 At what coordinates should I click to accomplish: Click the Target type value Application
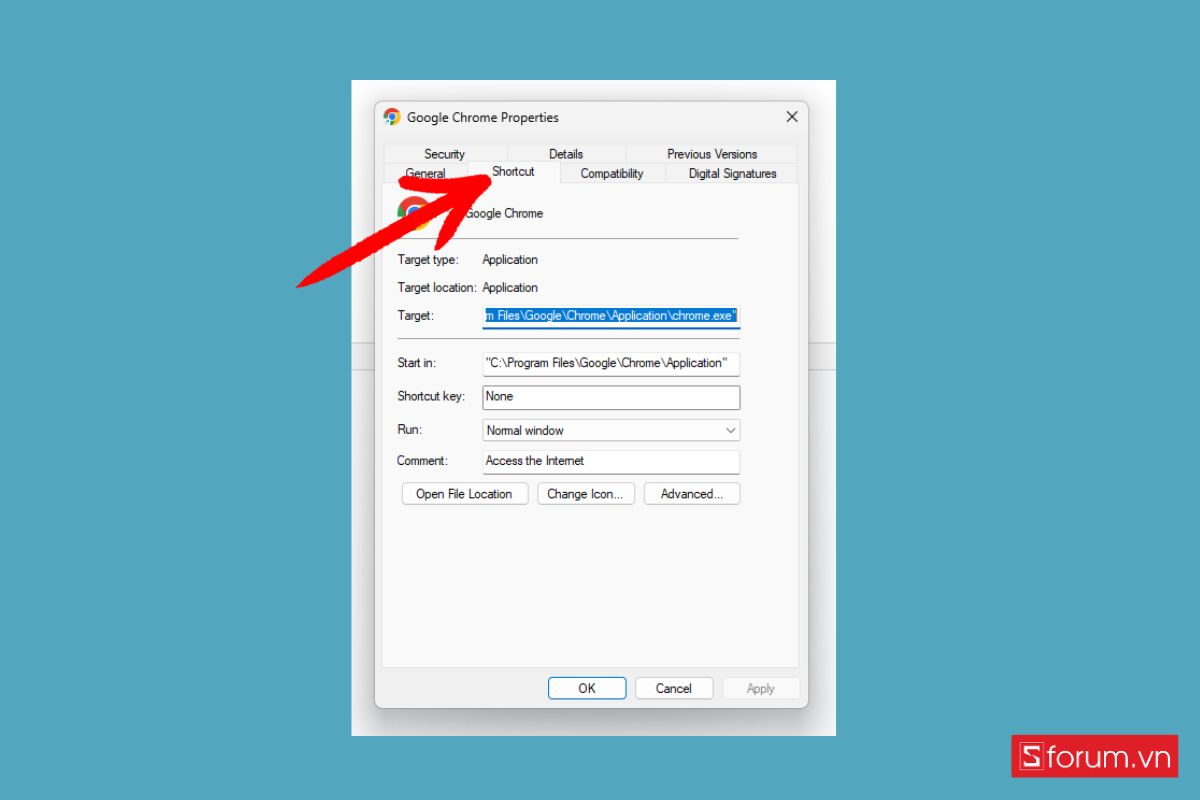pyautogui.click(x=510, y=260)
